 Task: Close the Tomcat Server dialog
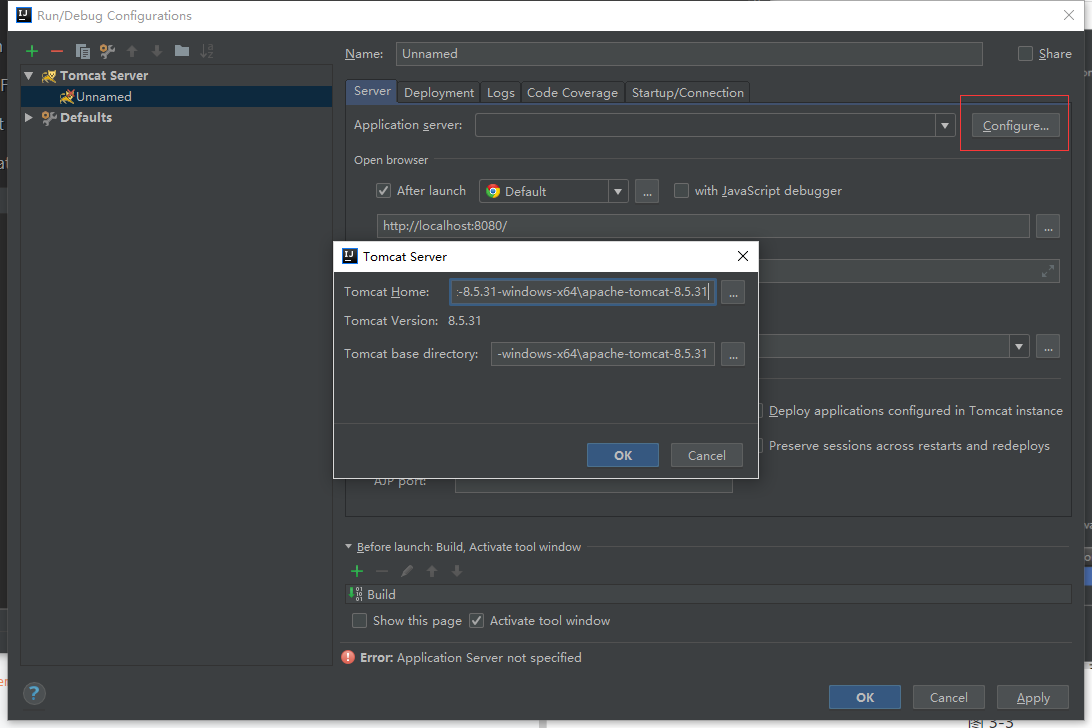[742, 256]
